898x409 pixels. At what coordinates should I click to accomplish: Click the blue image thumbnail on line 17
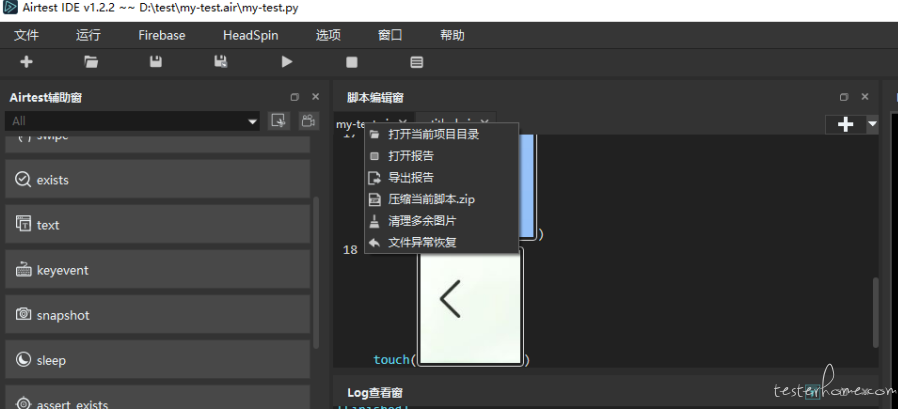coord(526,187)
